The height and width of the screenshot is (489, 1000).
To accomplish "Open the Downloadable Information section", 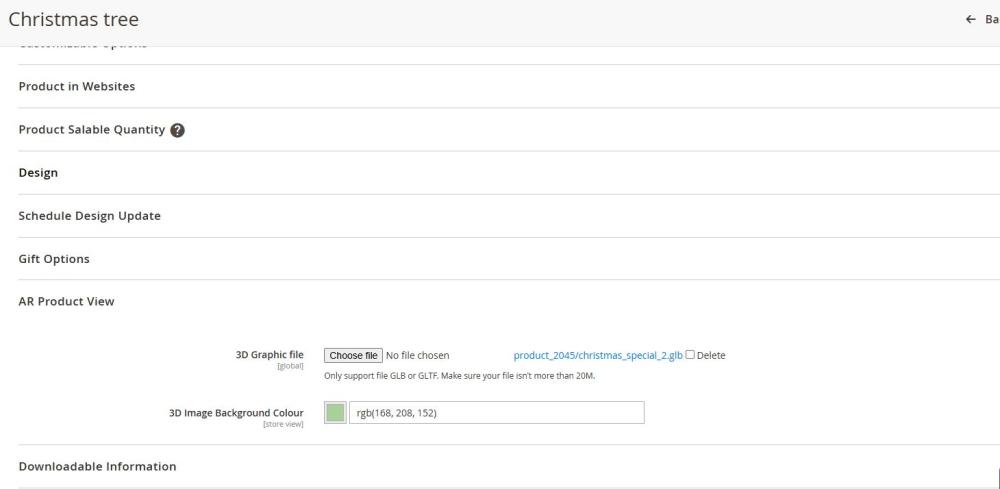I will [x=97, y=466].
